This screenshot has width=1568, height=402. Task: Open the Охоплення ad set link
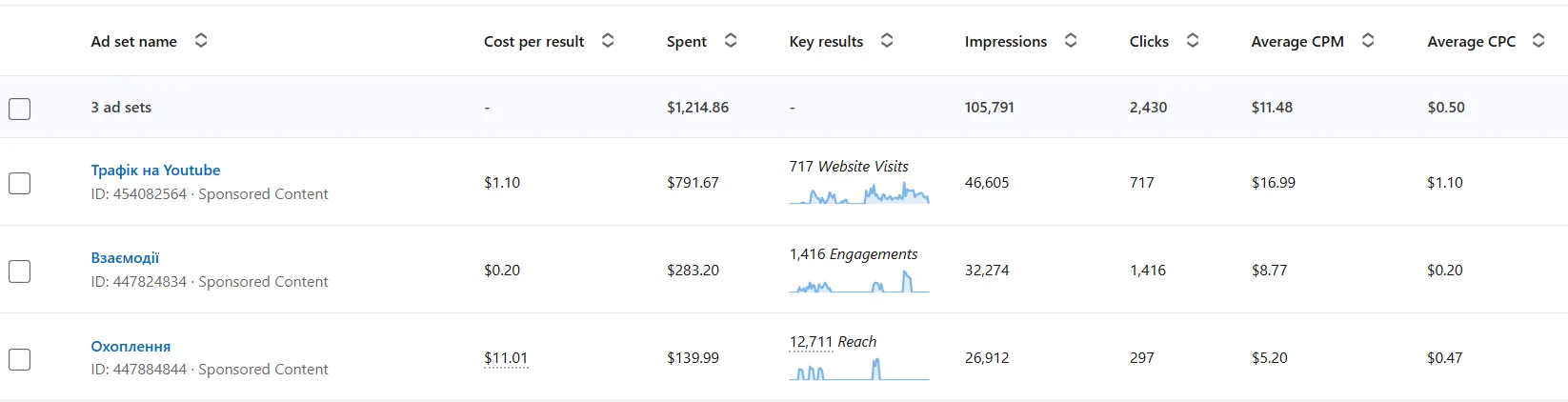[131, 347]
